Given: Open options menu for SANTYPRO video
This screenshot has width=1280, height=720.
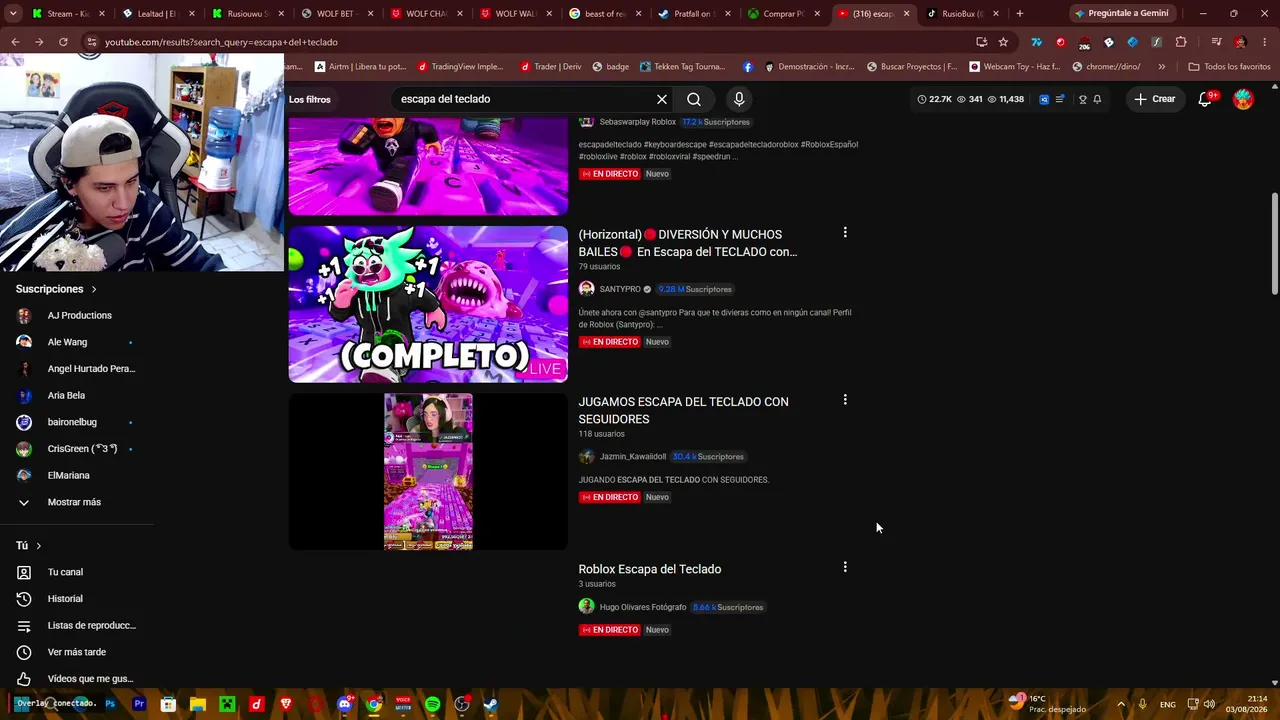Looking at the screenshot, I should tap(845, 232).
